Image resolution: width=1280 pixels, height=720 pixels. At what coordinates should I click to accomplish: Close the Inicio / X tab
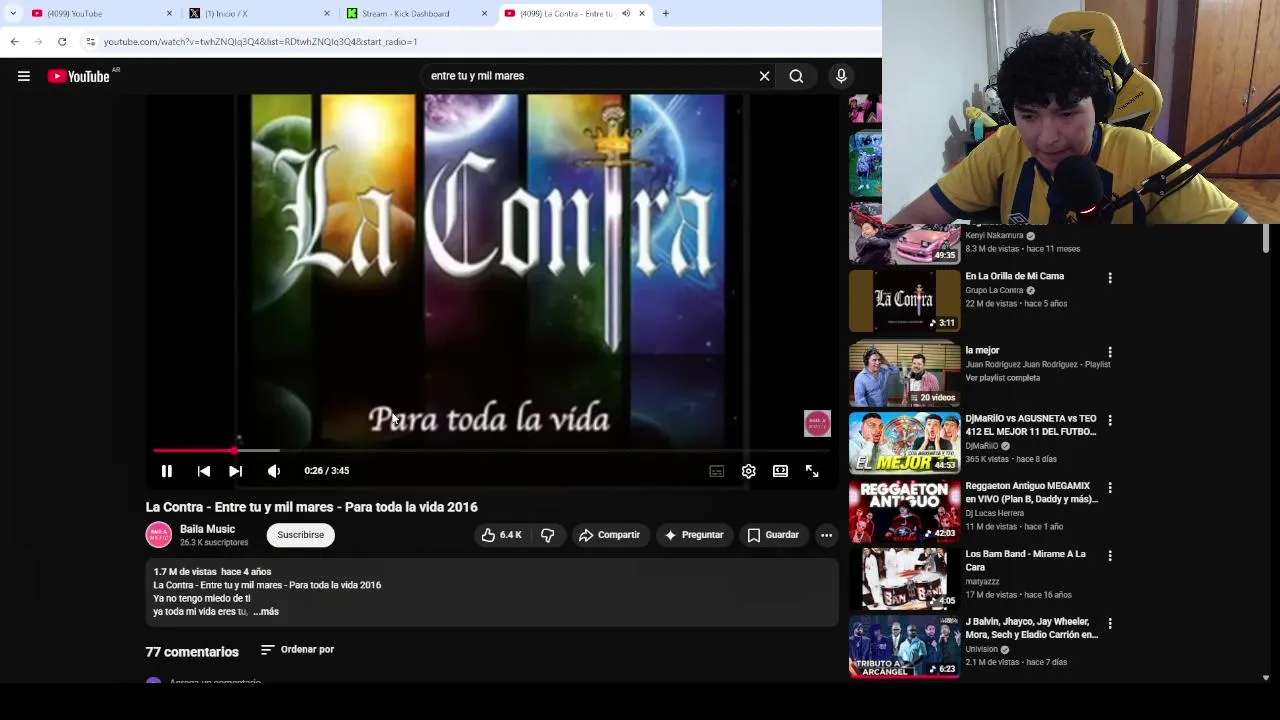tap(326, 14)
